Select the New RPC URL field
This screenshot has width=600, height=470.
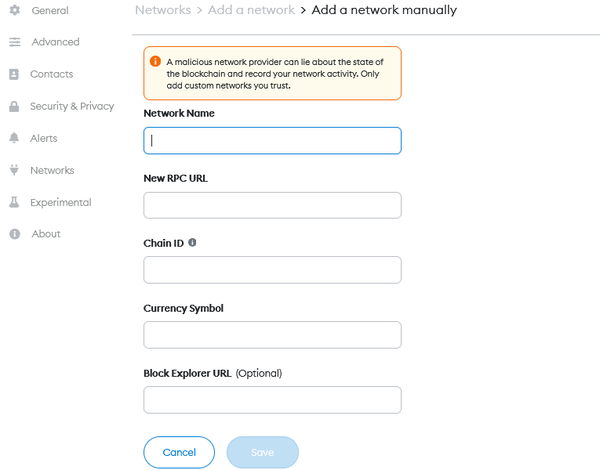(272, 206)
